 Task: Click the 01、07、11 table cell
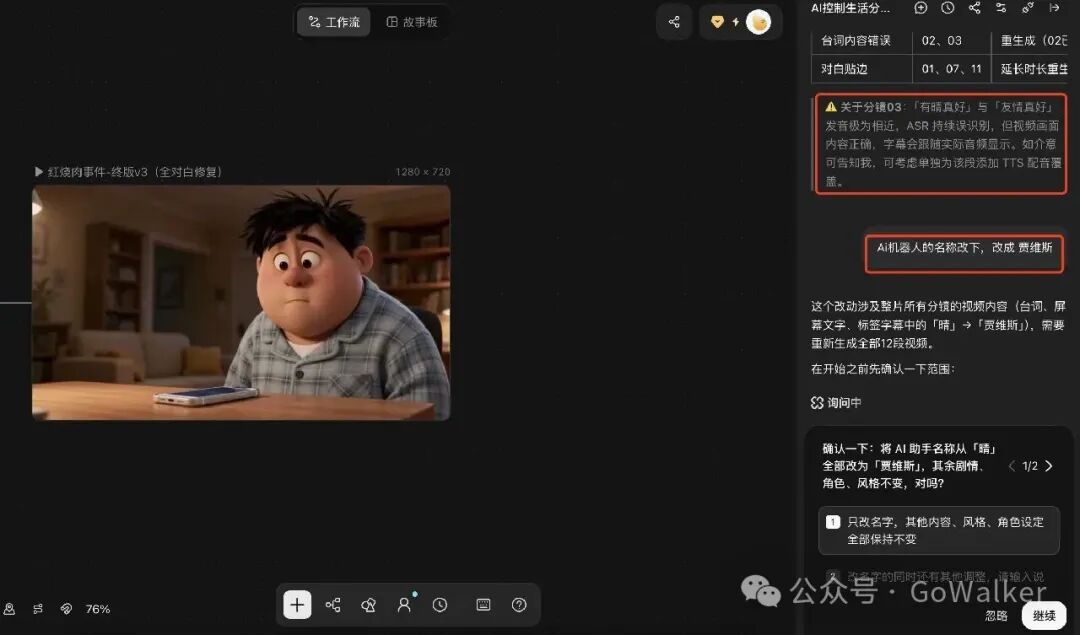pos(951,69)
